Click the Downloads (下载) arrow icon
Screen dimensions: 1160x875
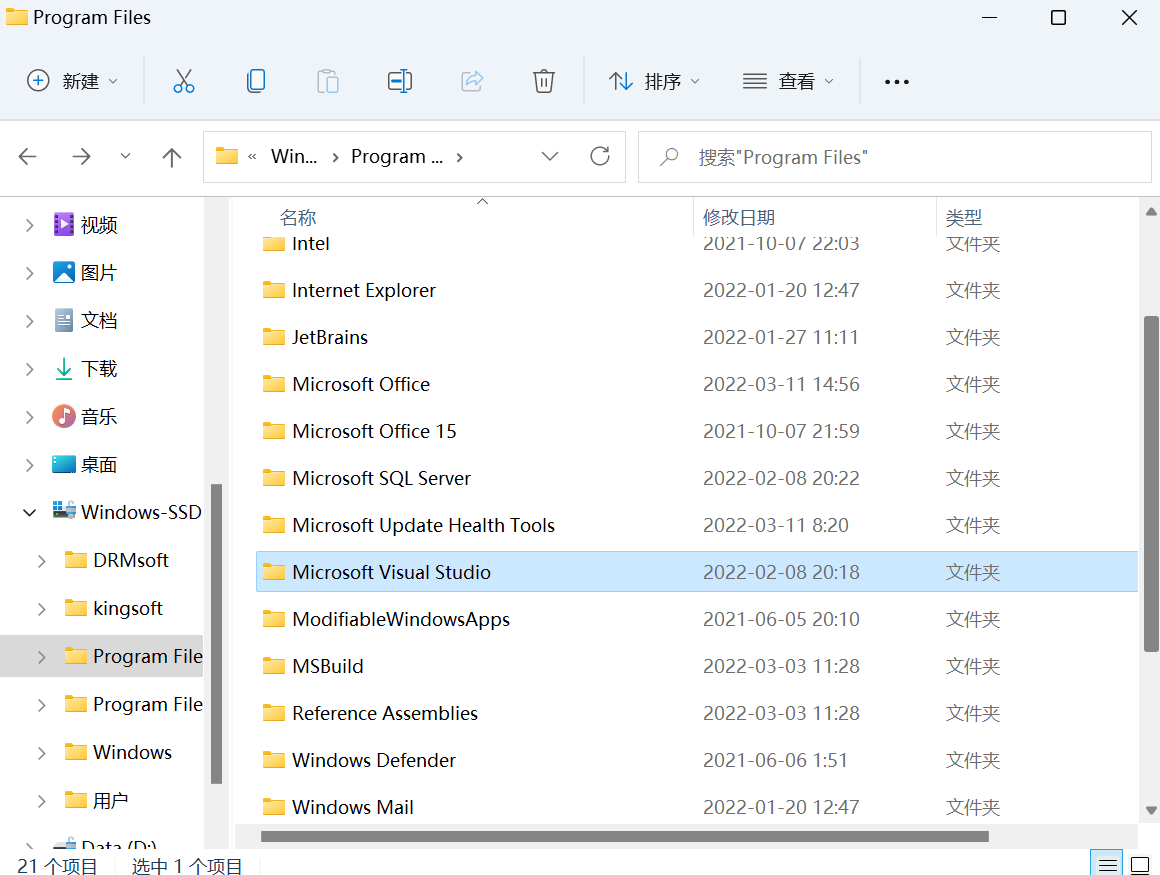click(x=64, y=368)
